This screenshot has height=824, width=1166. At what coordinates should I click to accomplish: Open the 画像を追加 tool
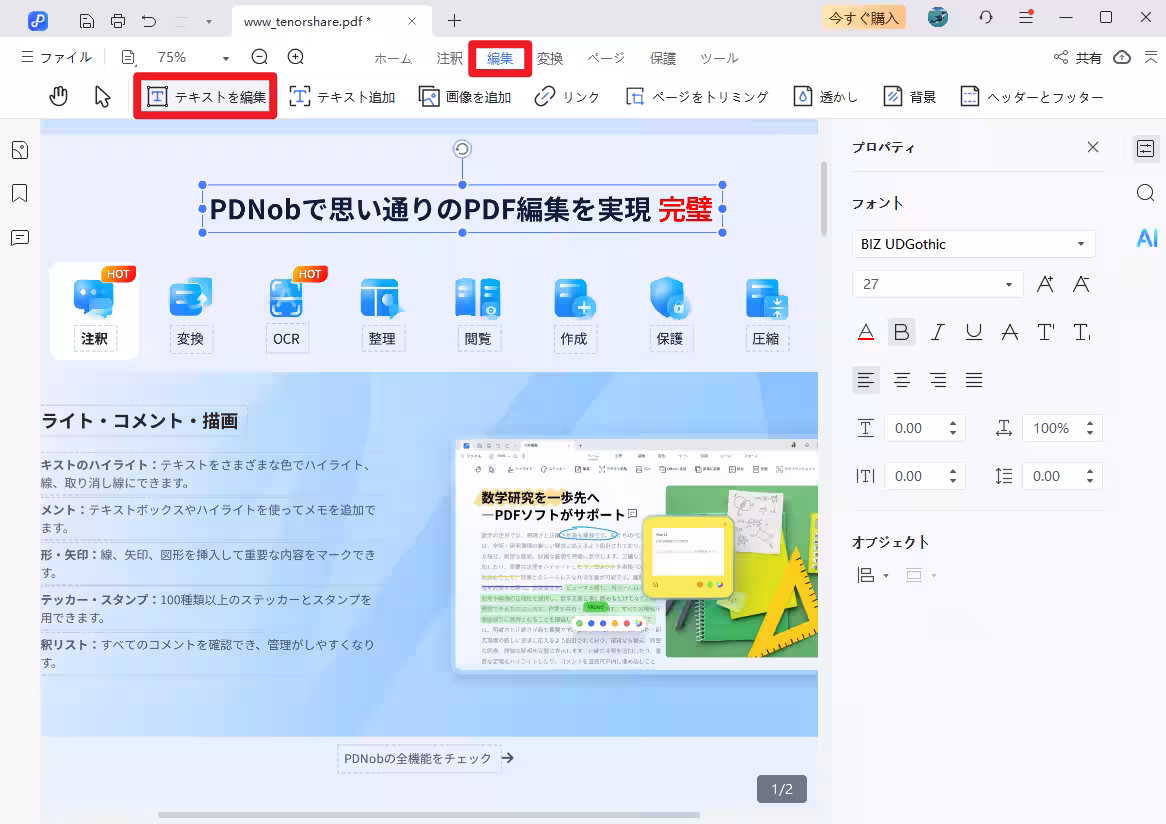(x=465, y=96)
